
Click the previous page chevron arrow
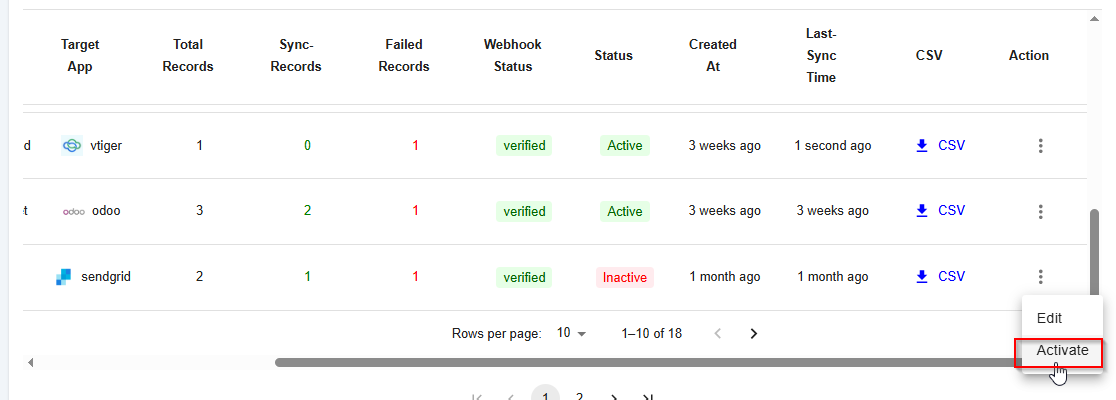717,333
